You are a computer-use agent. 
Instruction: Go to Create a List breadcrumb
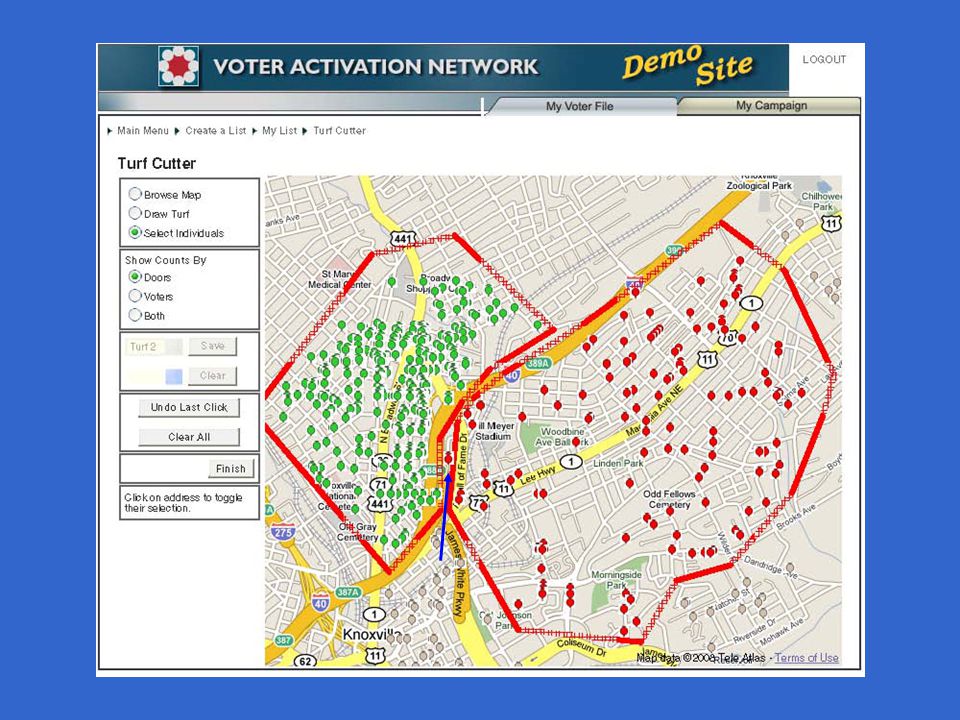click(x=216, y=130)
